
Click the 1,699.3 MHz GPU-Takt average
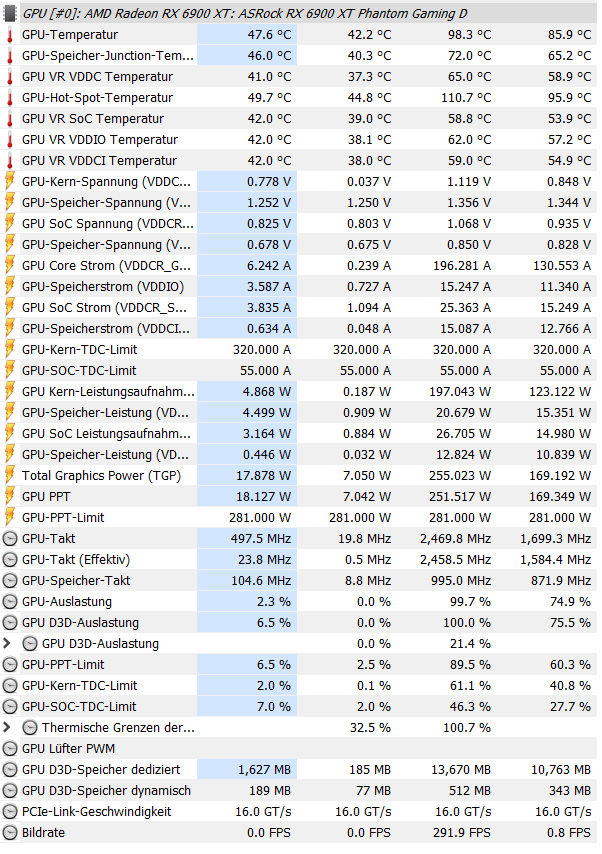(556, 539)
